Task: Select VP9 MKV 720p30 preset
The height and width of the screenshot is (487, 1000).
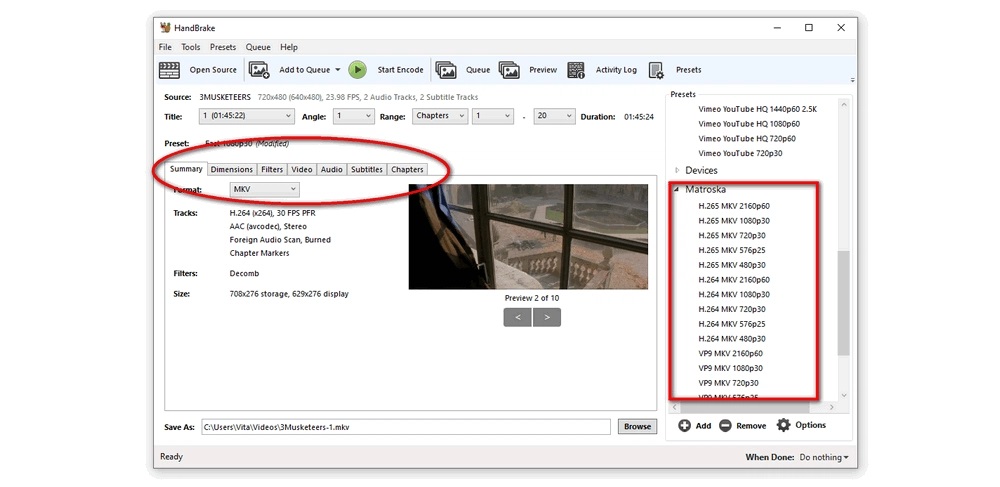Action: point(728,383)
